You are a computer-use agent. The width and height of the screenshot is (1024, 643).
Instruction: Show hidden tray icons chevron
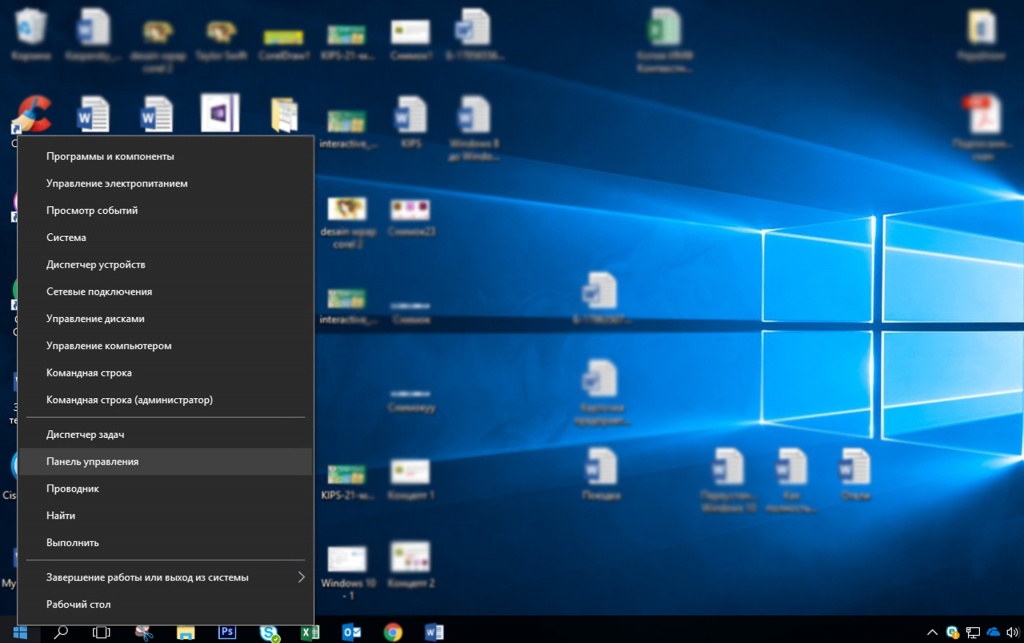[x=932, y=632]
